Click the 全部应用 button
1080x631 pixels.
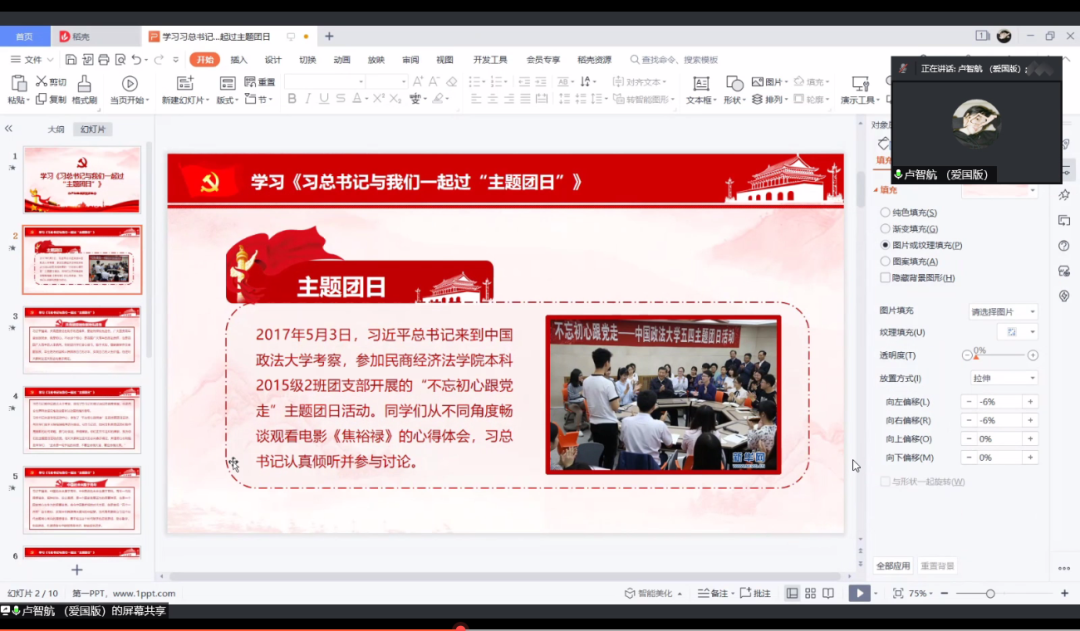point(895,565)
